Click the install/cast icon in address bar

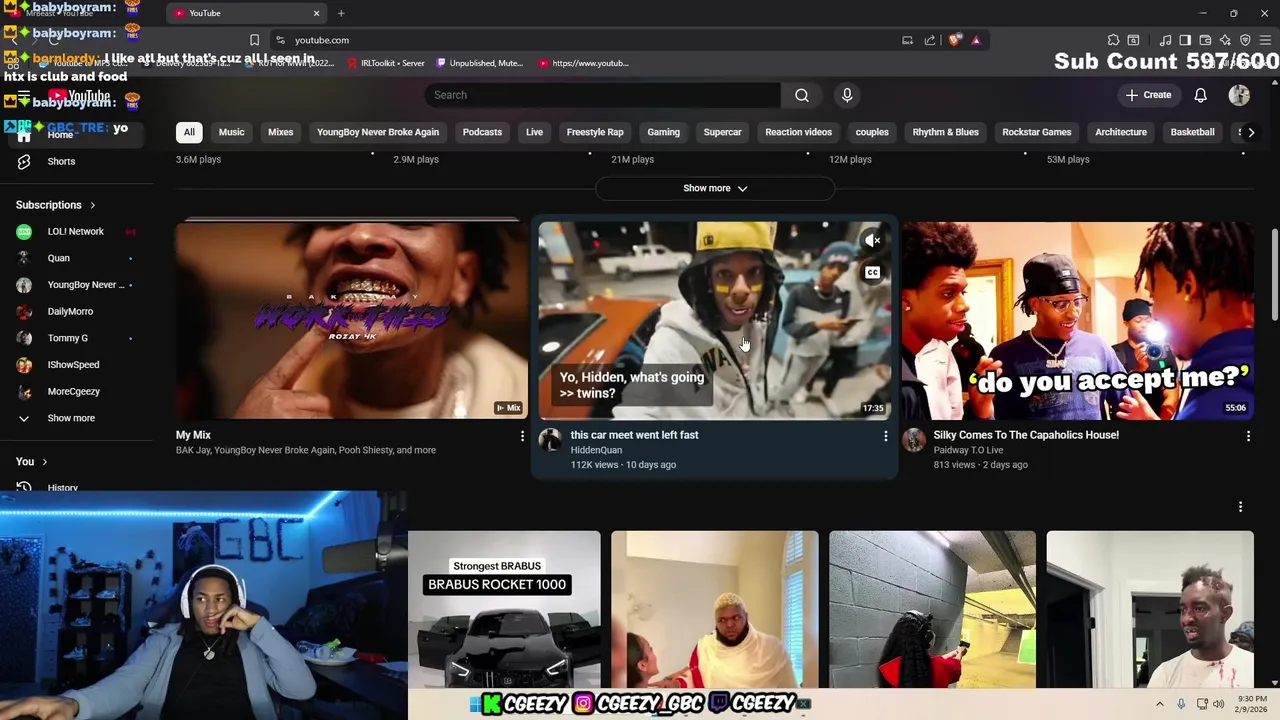pos(907,40)
